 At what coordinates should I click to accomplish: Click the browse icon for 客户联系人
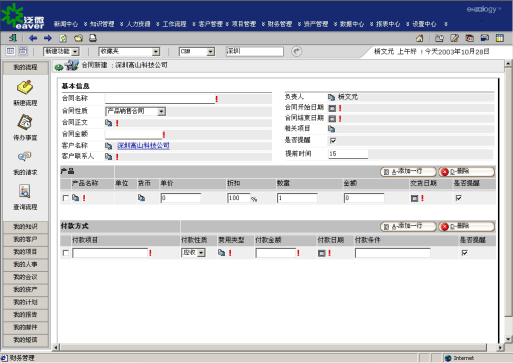[108, 156]
